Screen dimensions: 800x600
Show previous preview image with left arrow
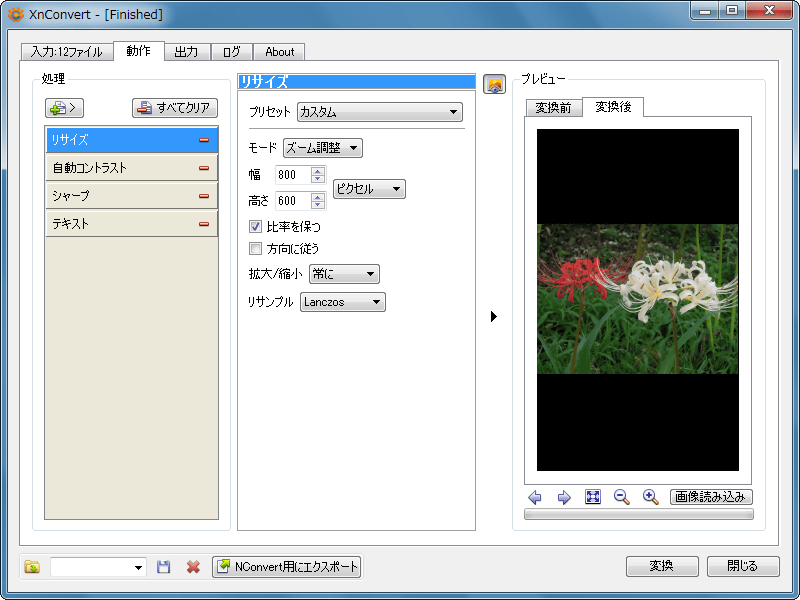[x=535, y=497]
